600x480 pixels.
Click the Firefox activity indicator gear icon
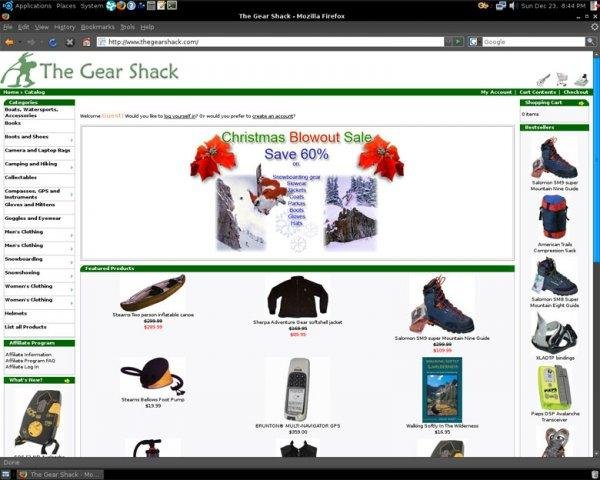point(595,27)
